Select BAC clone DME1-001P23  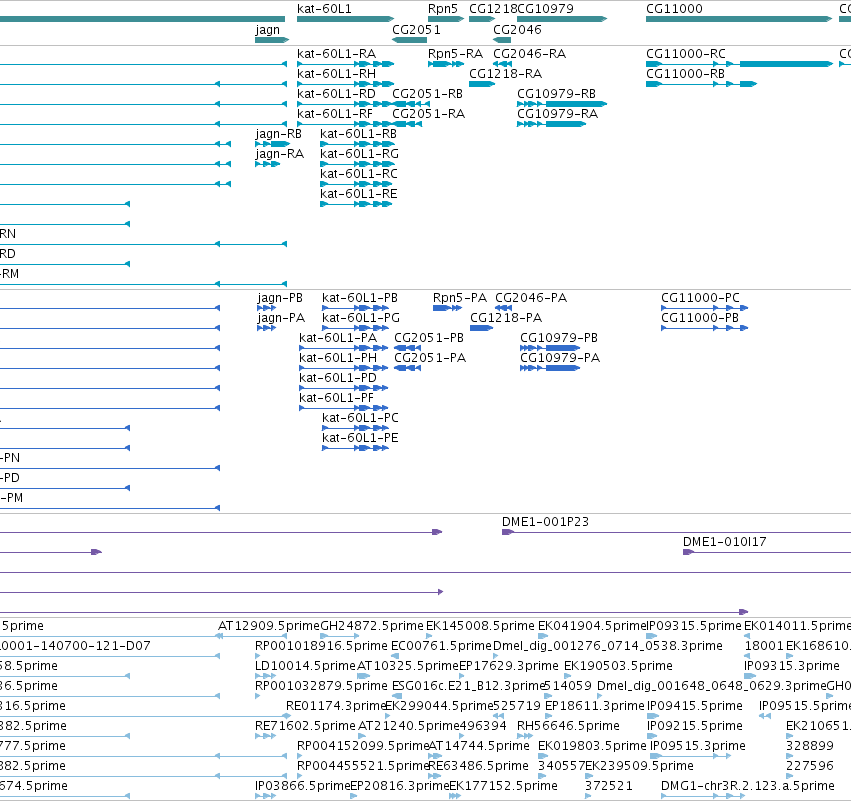click(545, 522)
